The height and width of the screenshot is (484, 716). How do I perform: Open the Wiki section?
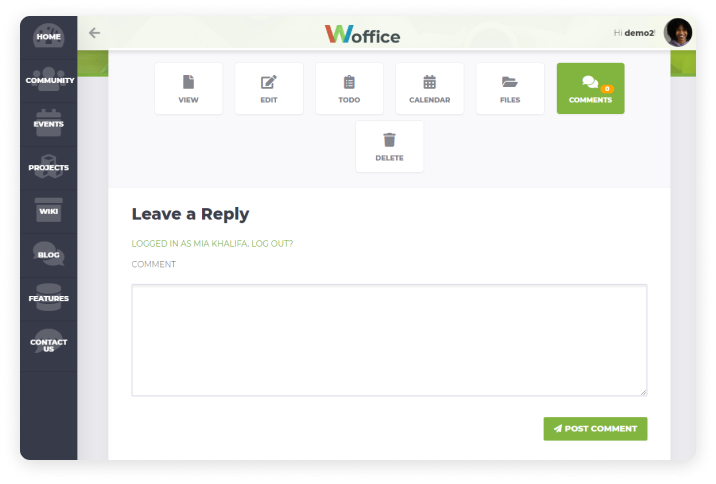pyautogui.click(x=48, y=211)
